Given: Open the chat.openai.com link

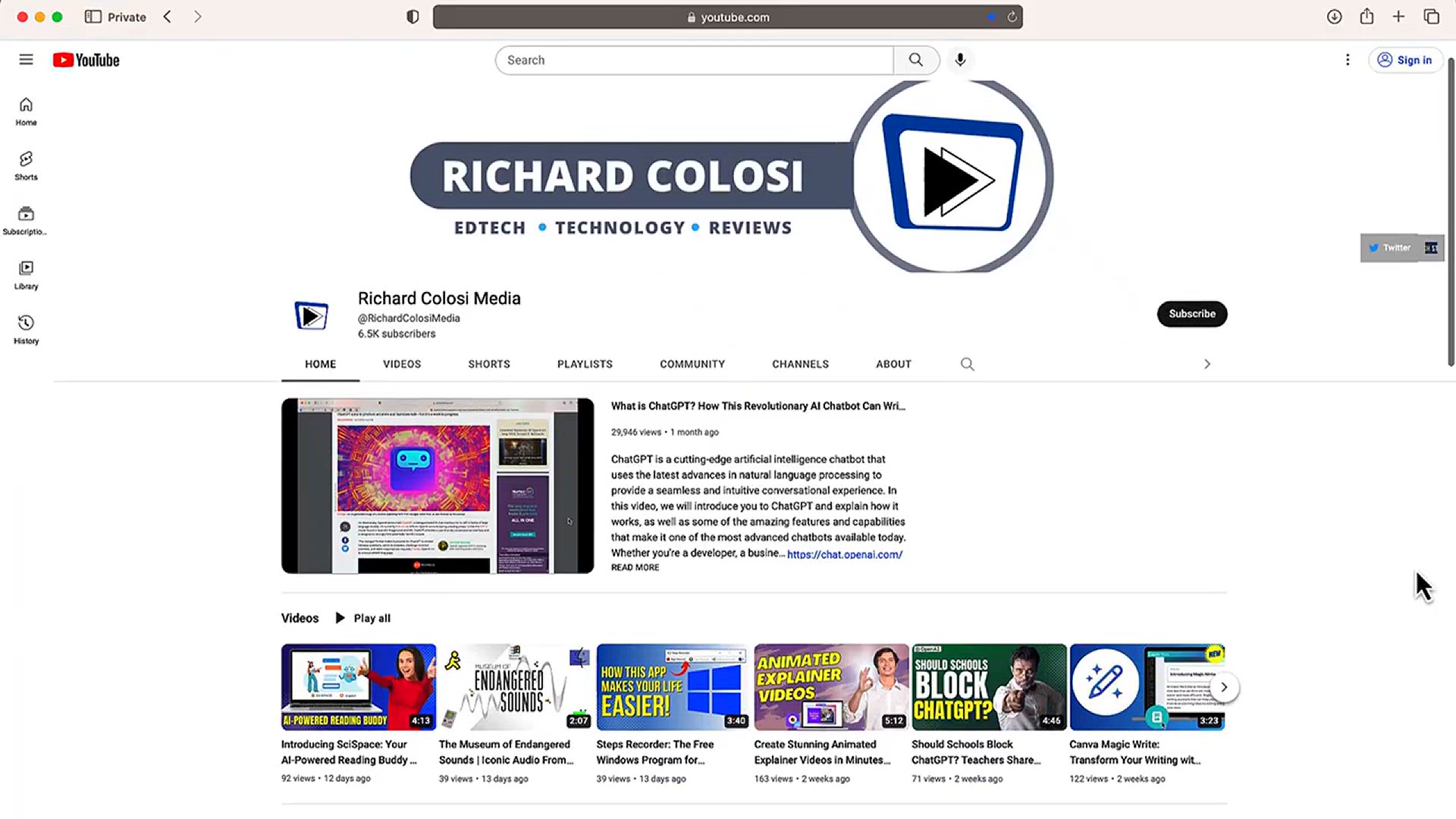Looking at the screenshot, I should point(844,554).
